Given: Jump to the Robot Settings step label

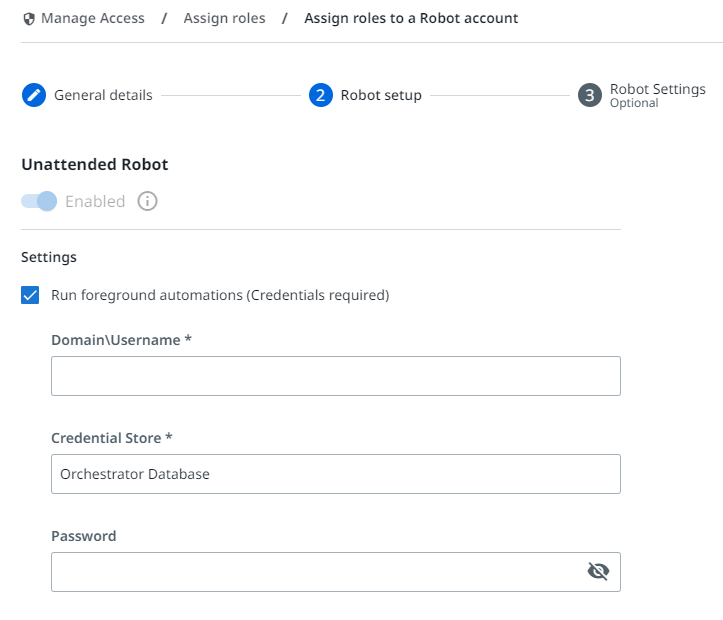Looking at the screenshot, I should [x=658, y=89].
